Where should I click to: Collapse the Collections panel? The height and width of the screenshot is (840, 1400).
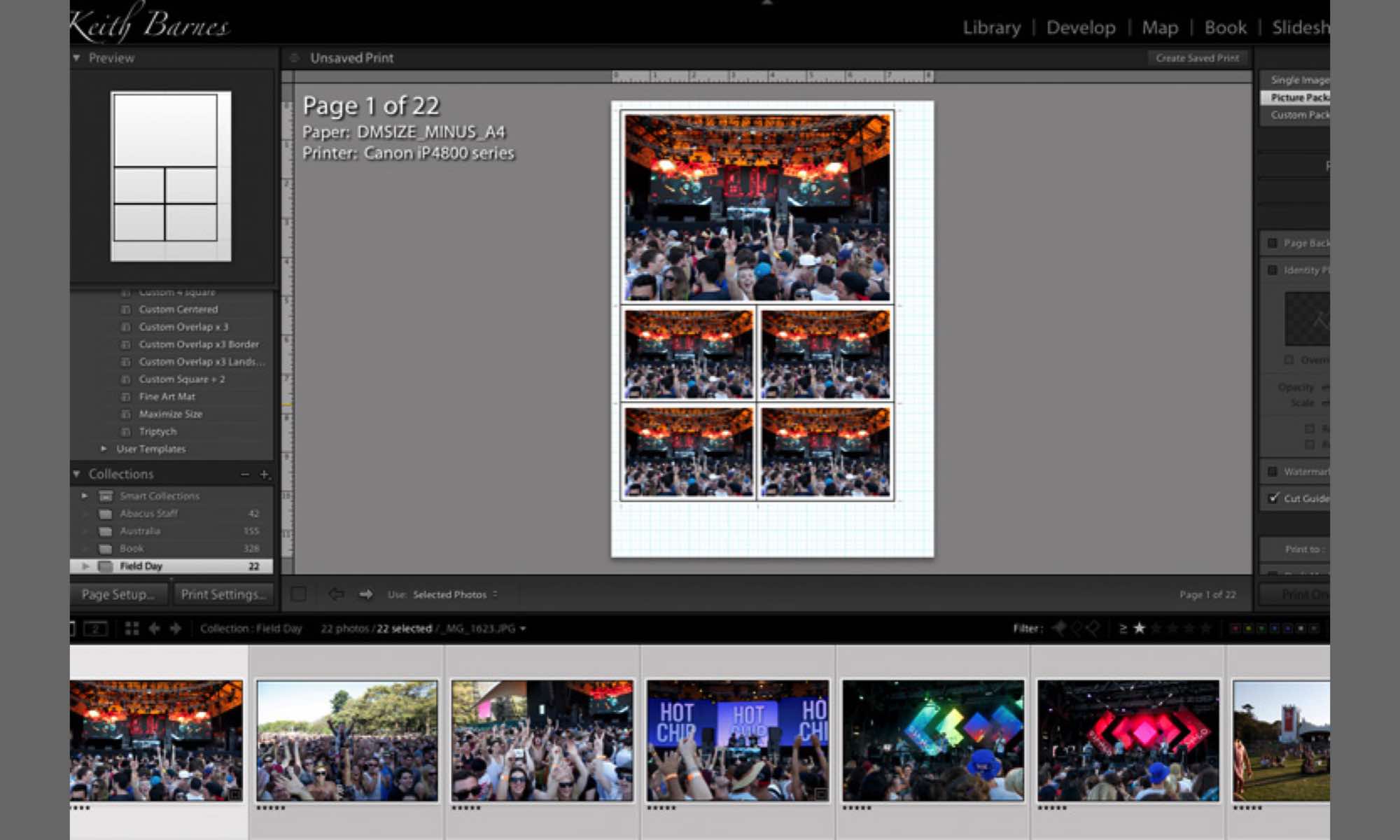pos(76,475)
